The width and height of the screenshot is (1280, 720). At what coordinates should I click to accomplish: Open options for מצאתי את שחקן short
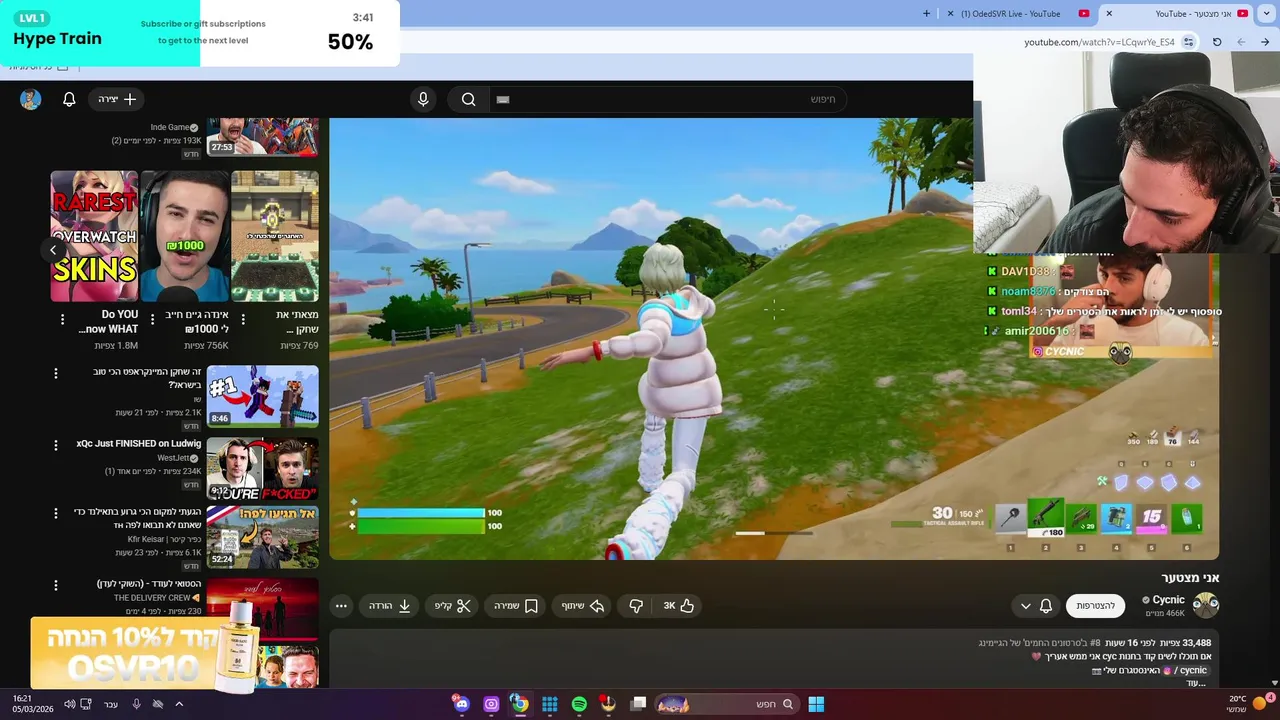point(242,320)
